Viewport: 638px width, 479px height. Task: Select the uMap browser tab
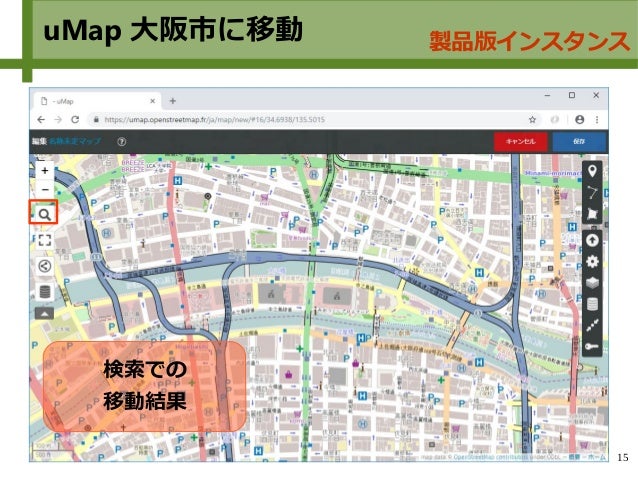[x=97, y=101]
